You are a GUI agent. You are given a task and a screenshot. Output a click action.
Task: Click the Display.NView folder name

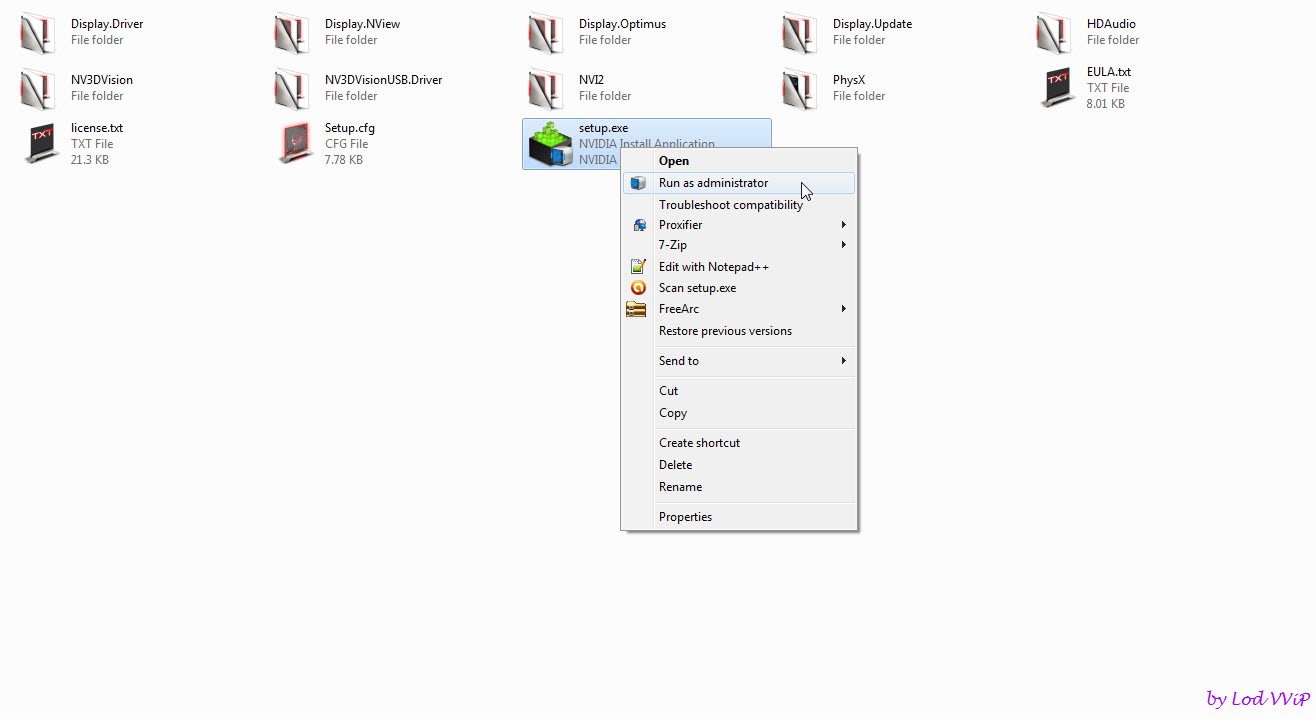362,24
